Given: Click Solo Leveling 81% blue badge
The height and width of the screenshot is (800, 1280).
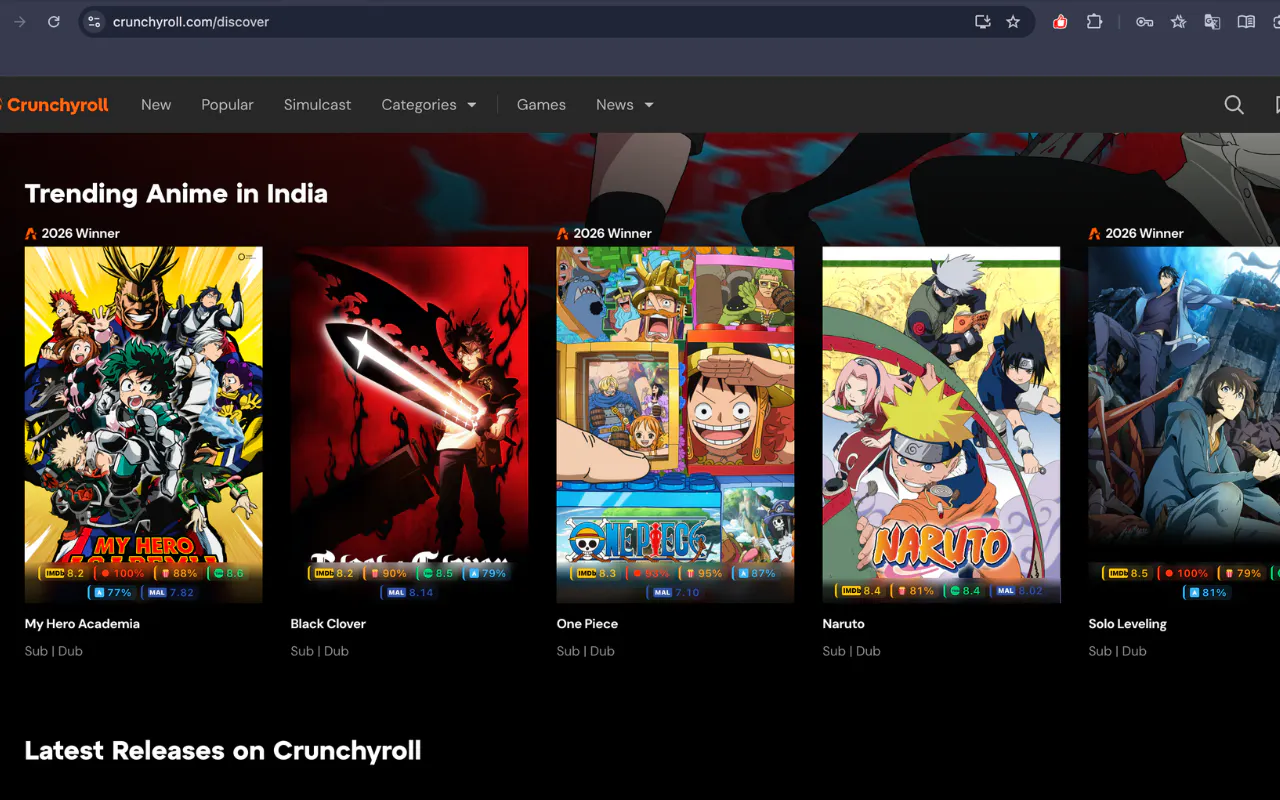Looking at the screenshot, I should pyautogui.click(x=1207, y=593).
